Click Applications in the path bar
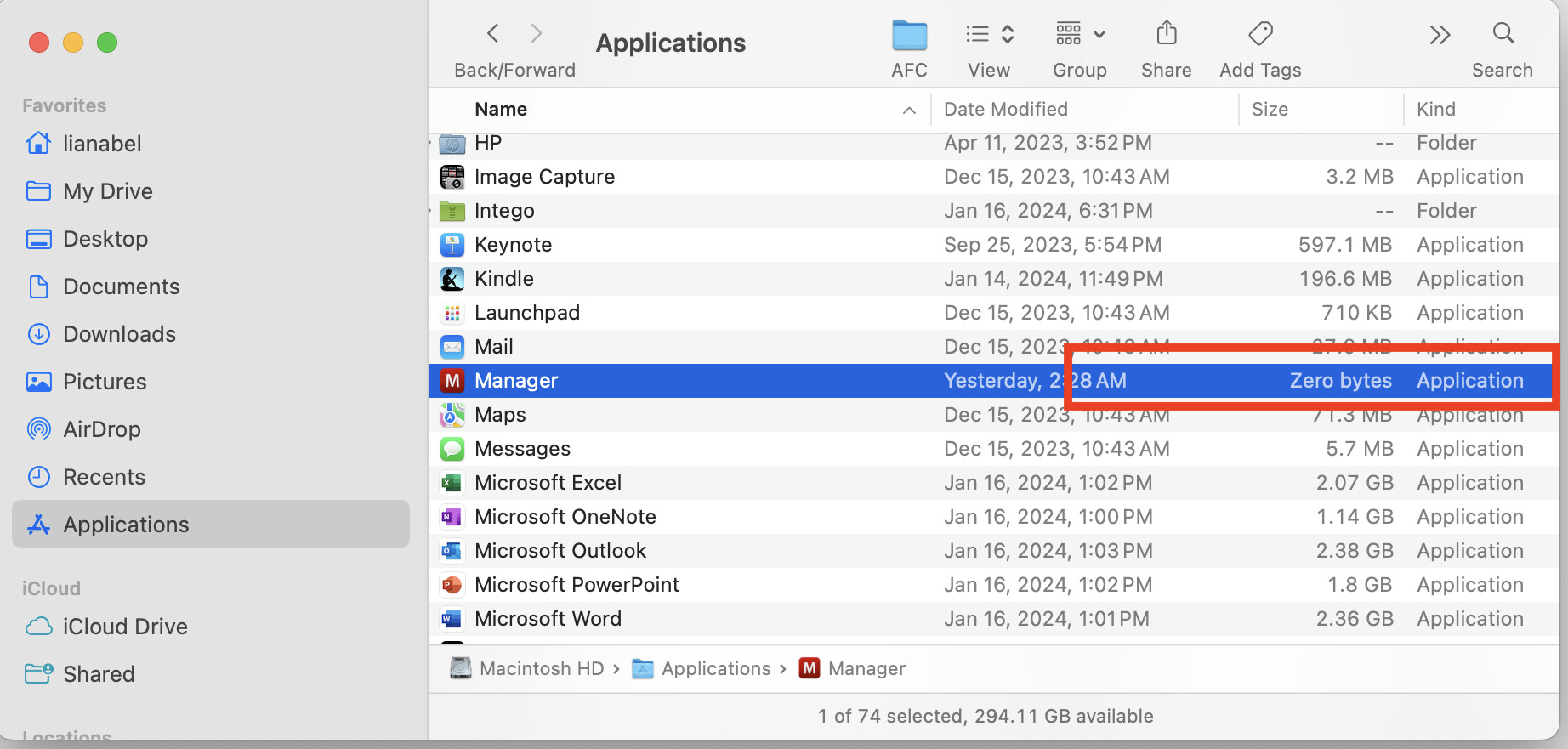The image size is (1568, 749). click(702, 669)
